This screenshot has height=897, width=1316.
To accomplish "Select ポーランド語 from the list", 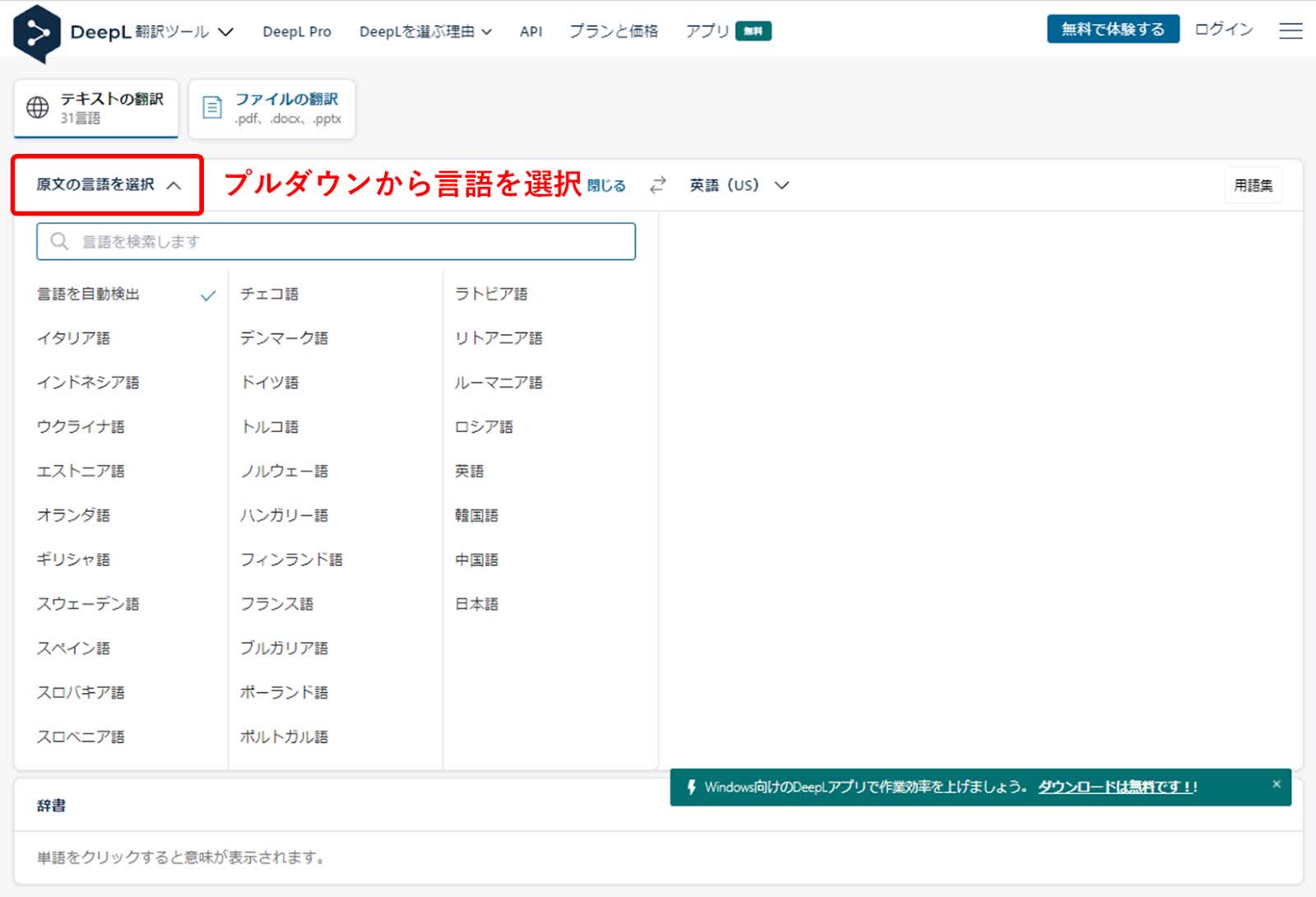I will (x=284, y=693).
